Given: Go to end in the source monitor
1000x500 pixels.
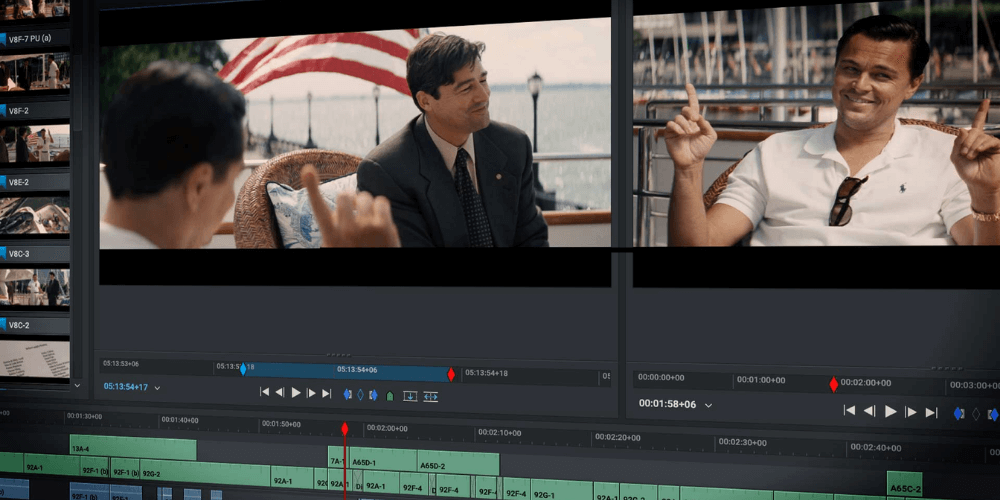Looking at the screenshot, I should (x=327, y=393).
